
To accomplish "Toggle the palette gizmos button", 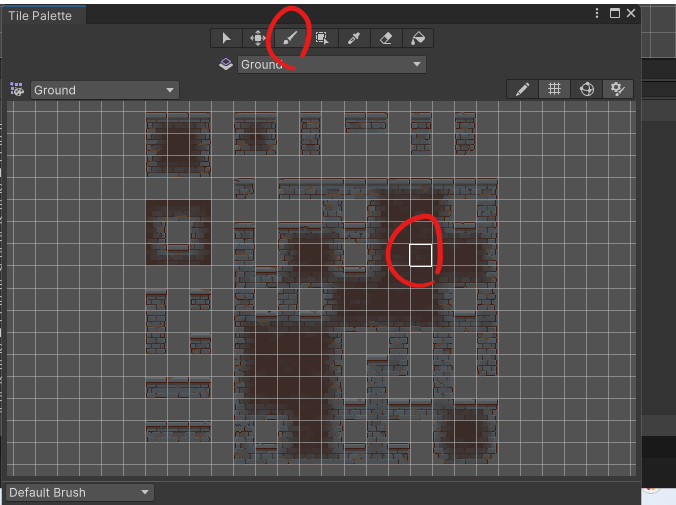I will point(586,89).
